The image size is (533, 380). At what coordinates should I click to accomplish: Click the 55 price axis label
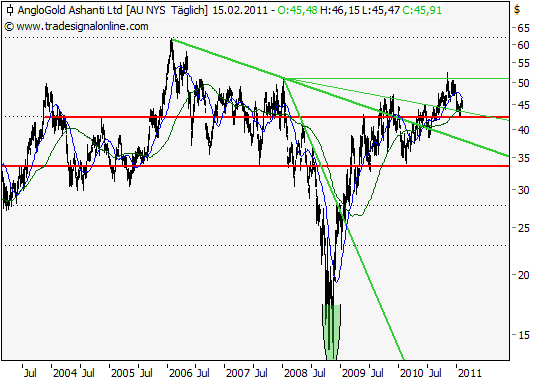523,63
